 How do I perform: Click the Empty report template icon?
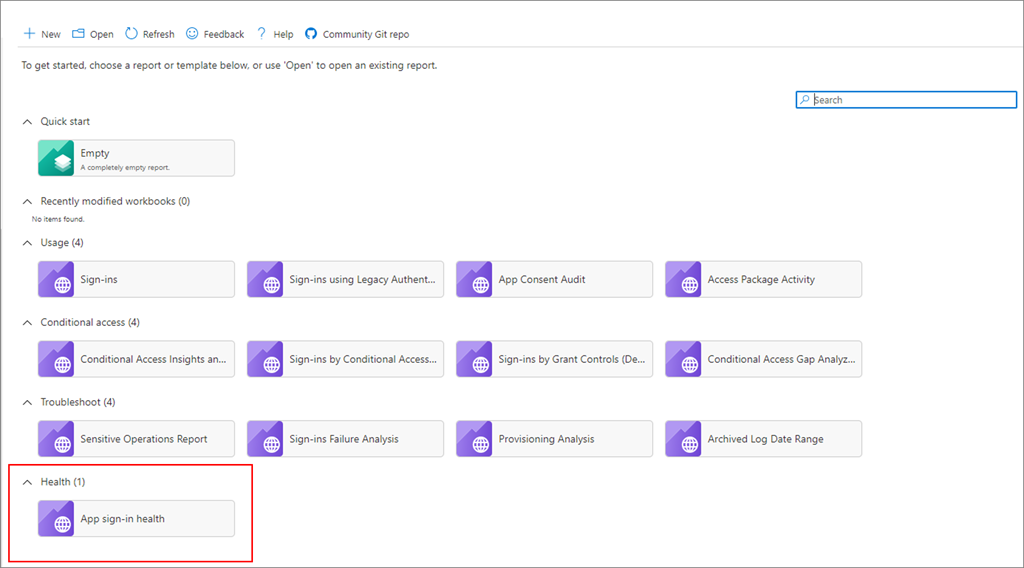[56, 158]
